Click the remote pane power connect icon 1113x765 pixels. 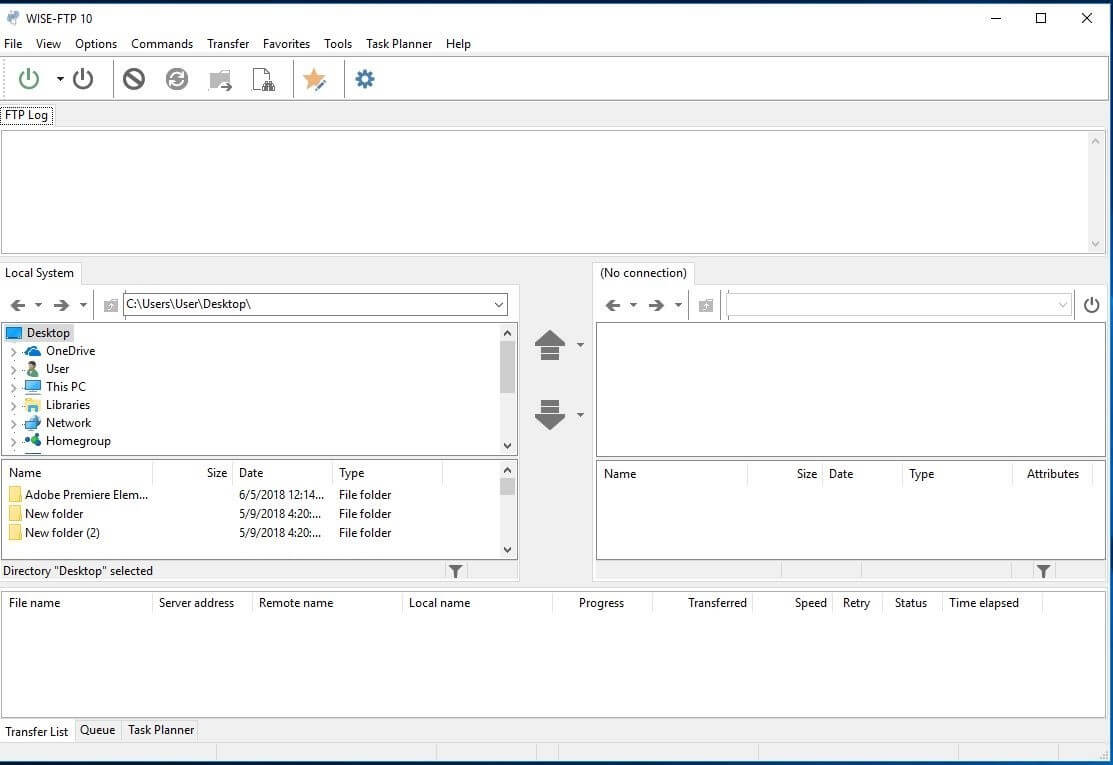coord(1092,305)
